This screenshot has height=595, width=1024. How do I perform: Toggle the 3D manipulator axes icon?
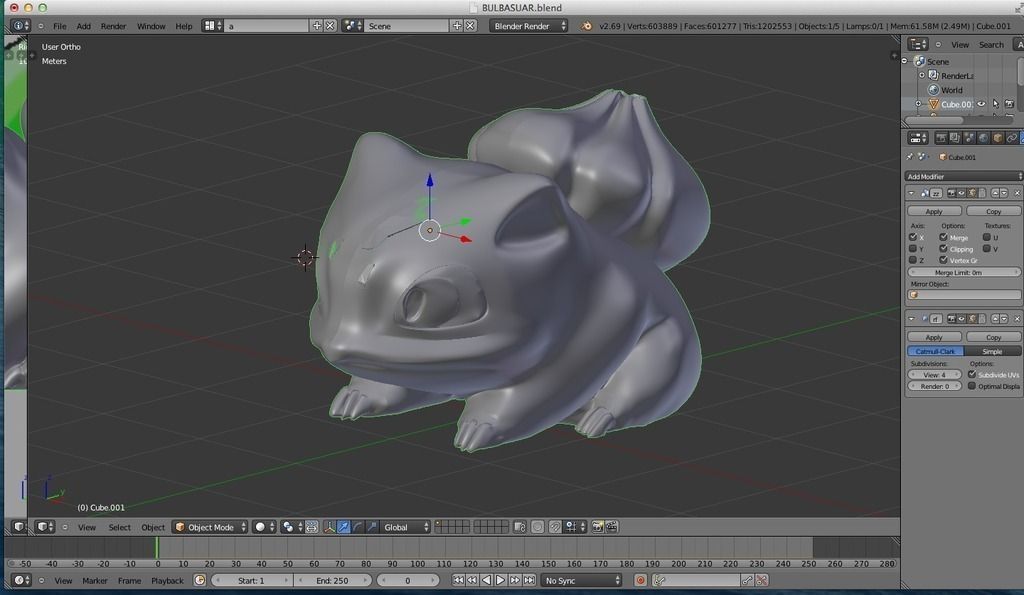[x=330, y=527]
